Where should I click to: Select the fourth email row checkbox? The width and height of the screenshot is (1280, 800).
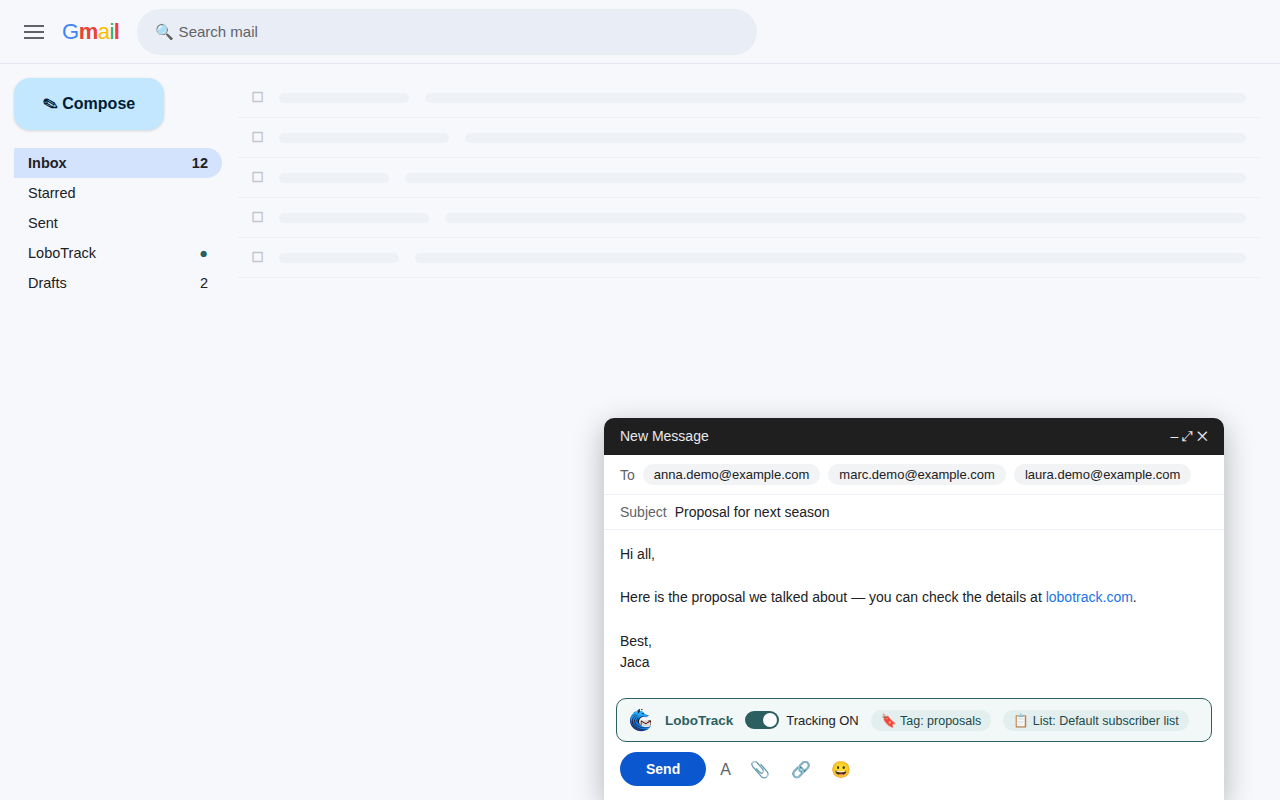[x=258, y=217]
